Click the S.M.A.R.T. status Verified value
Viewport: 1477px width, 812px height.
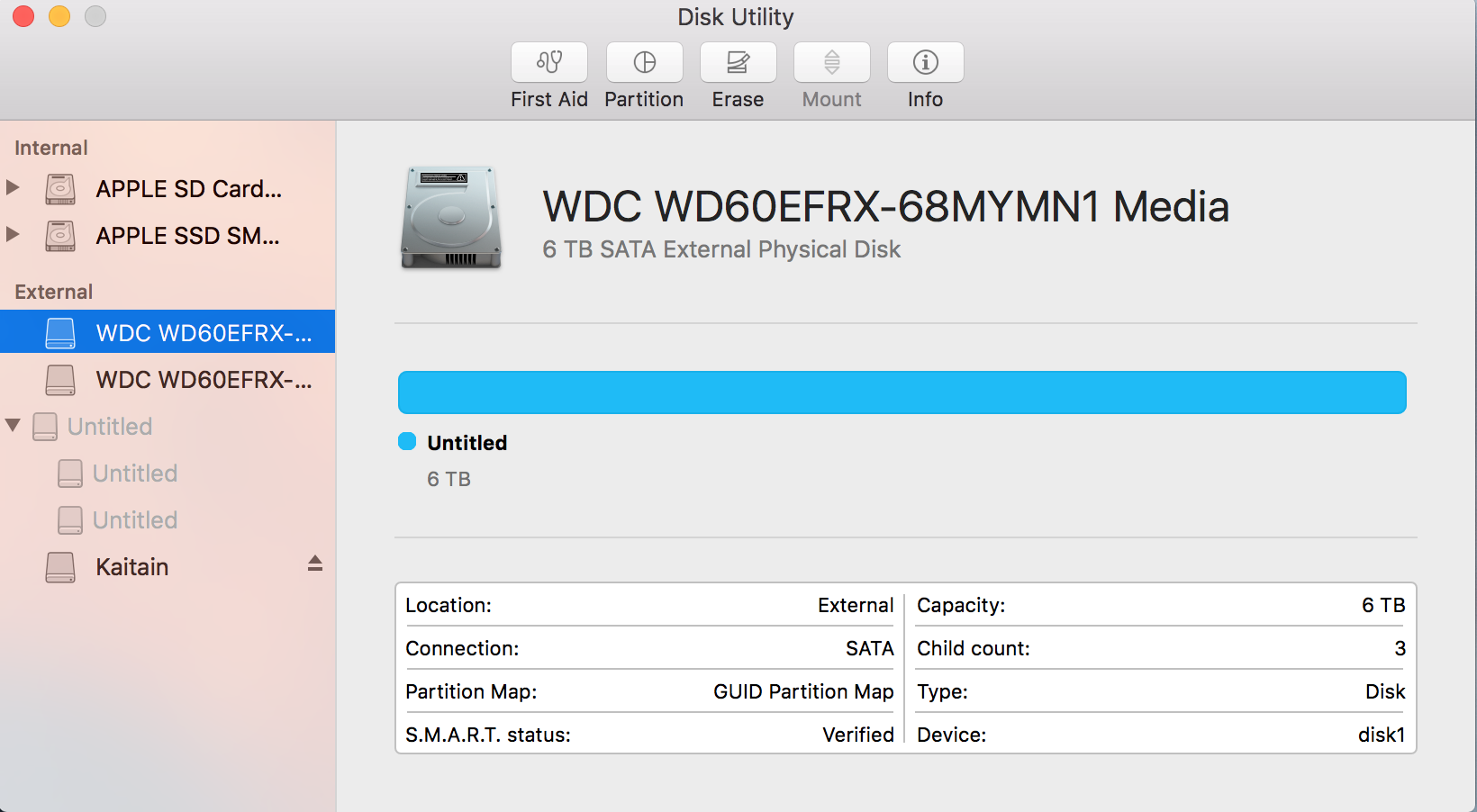tap(858, 735)
